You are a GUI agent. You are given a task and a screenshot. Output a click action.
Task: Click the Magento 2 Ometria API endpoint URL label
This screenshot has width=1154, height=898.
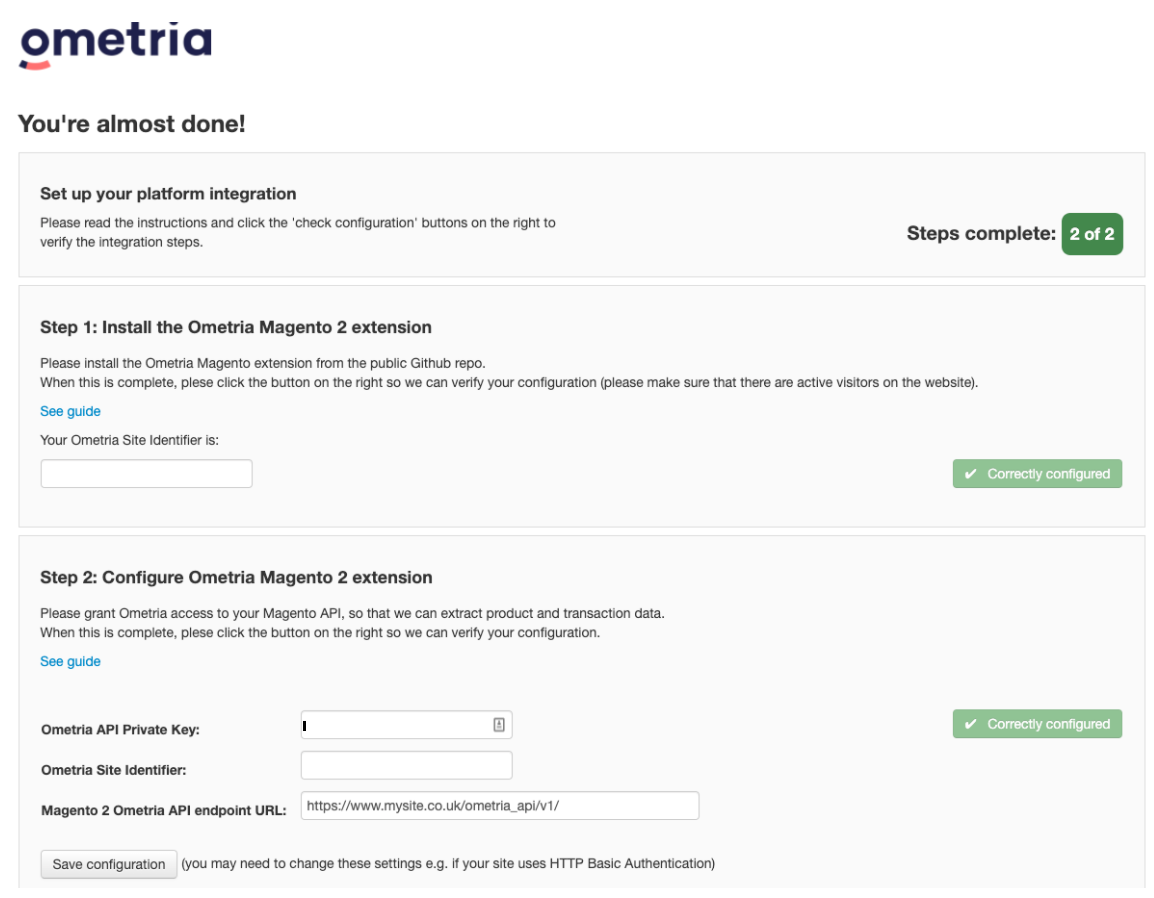164,810
